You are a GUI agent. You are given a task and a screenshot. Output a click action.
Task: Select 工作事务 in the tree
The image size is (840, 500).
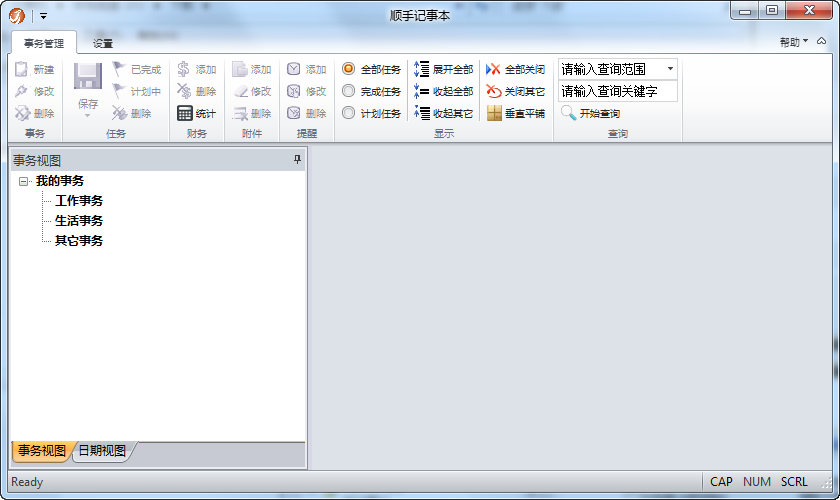(79, 200)
